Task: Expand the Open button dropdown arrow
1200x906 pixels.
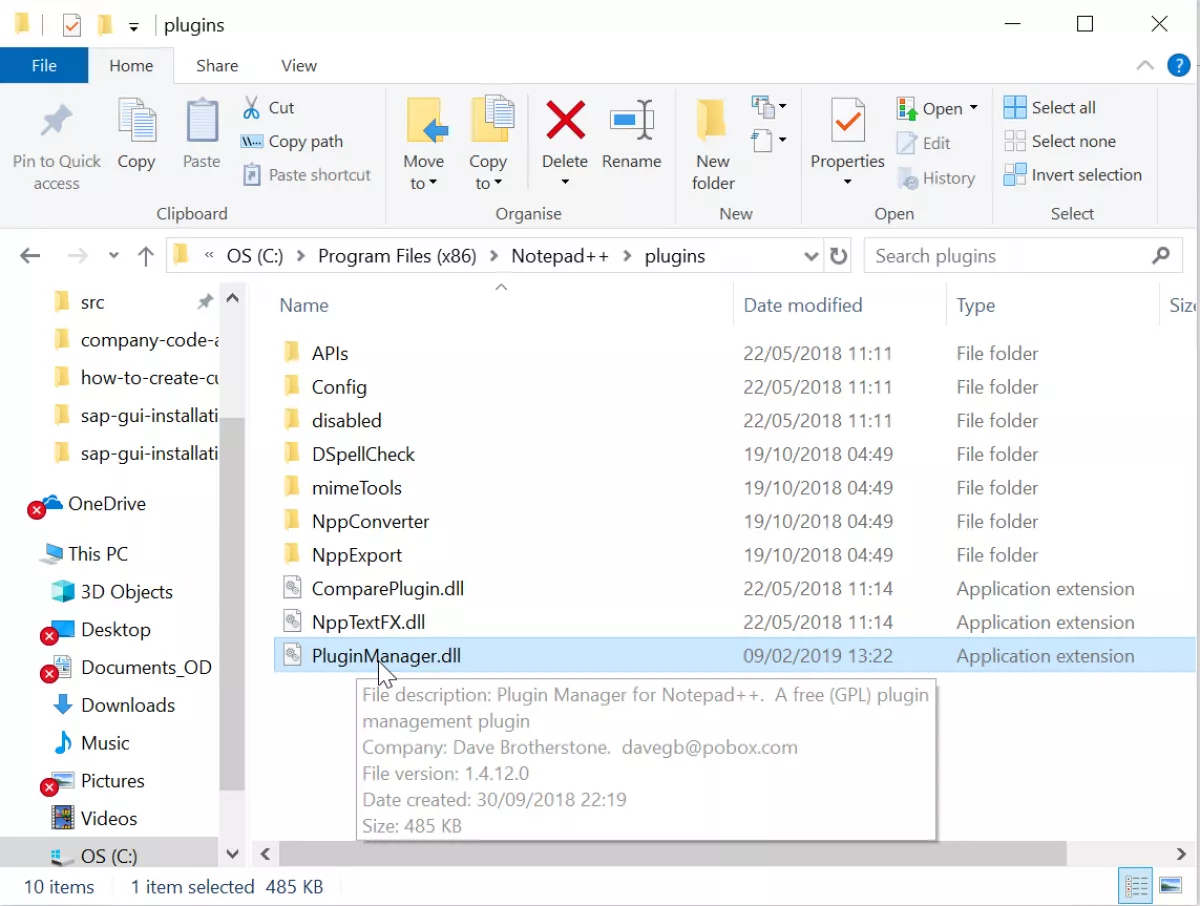Action: pos(974,108)
